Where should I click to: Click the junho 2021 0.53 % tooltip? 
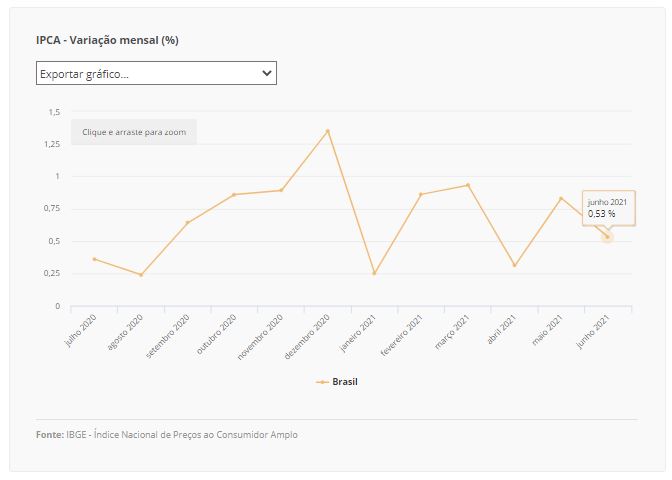[x=609, y=208]
